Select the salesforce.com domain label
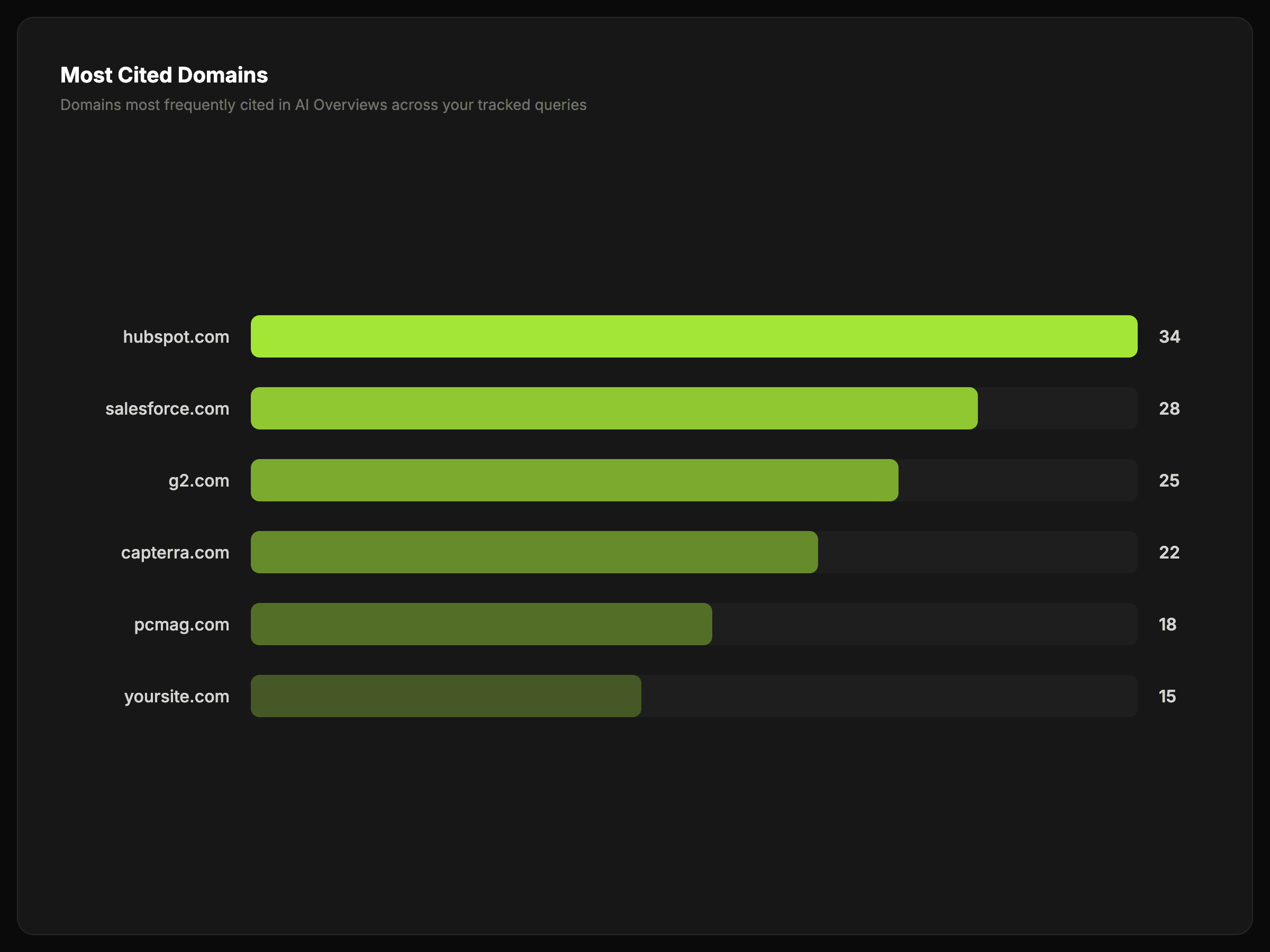 167,409
